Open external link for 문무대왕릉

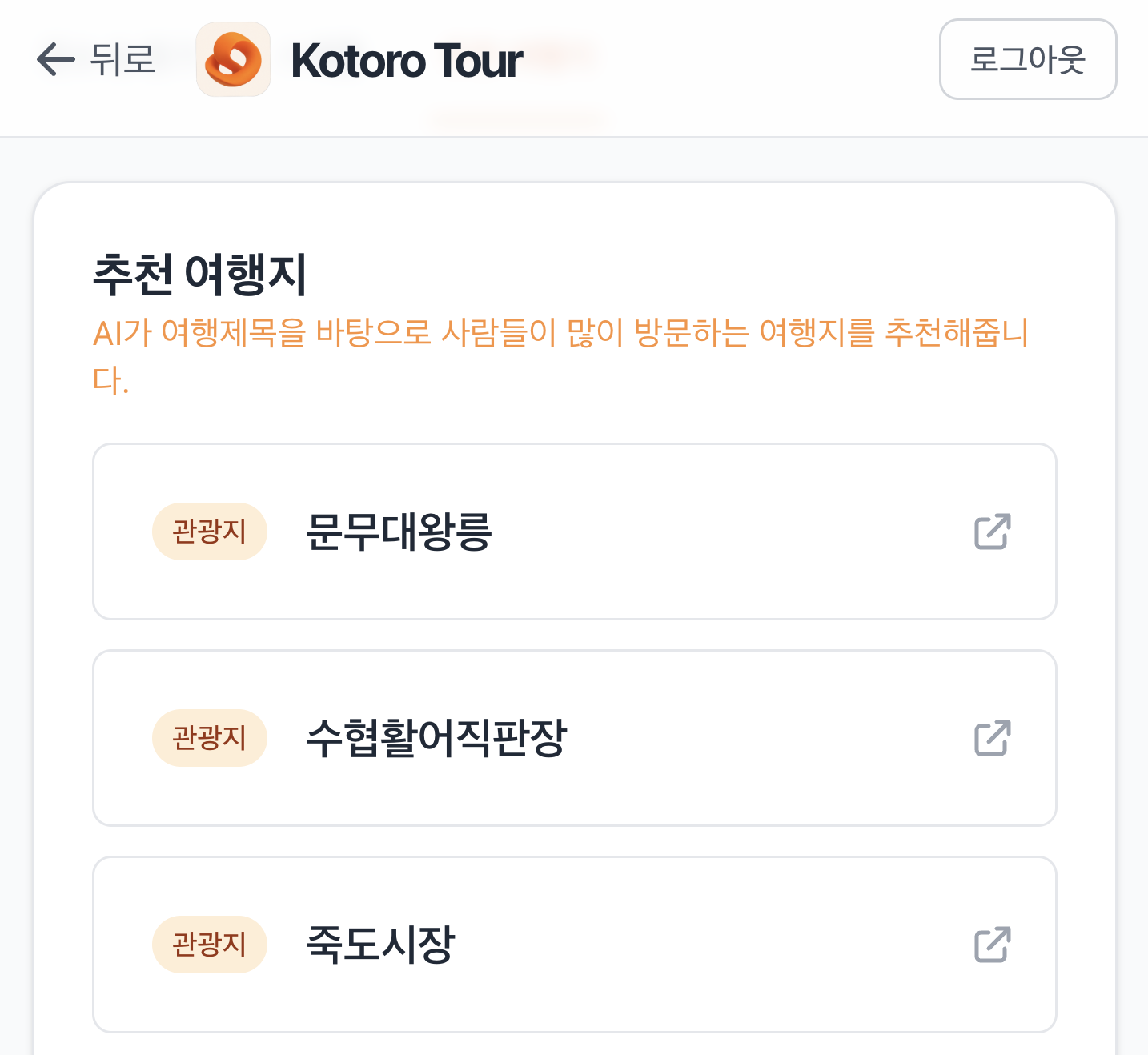coord(992,532)
